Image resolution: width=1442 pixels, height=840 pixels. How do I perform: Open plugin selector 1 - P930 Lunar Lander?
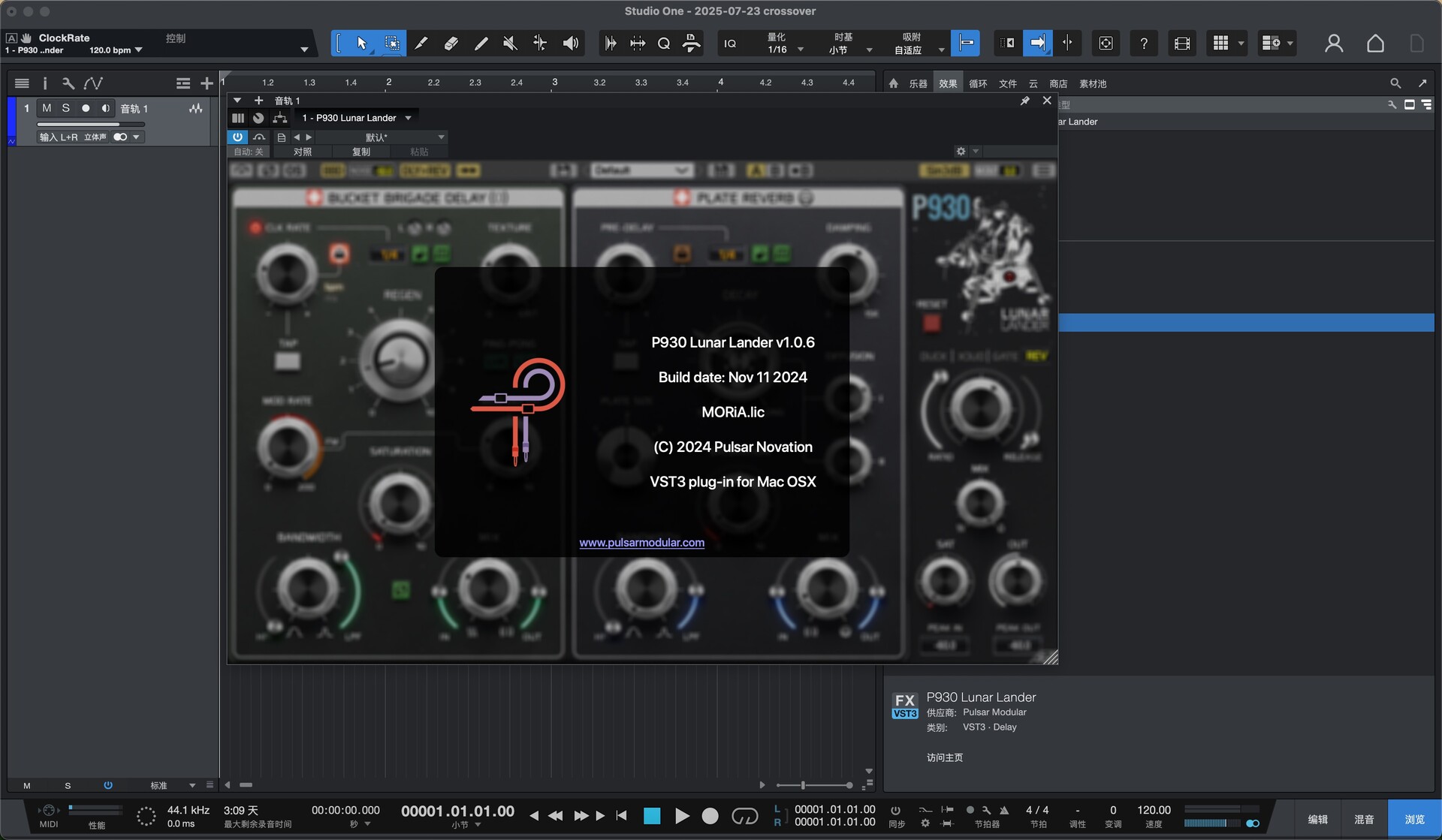tap(356, 118)
